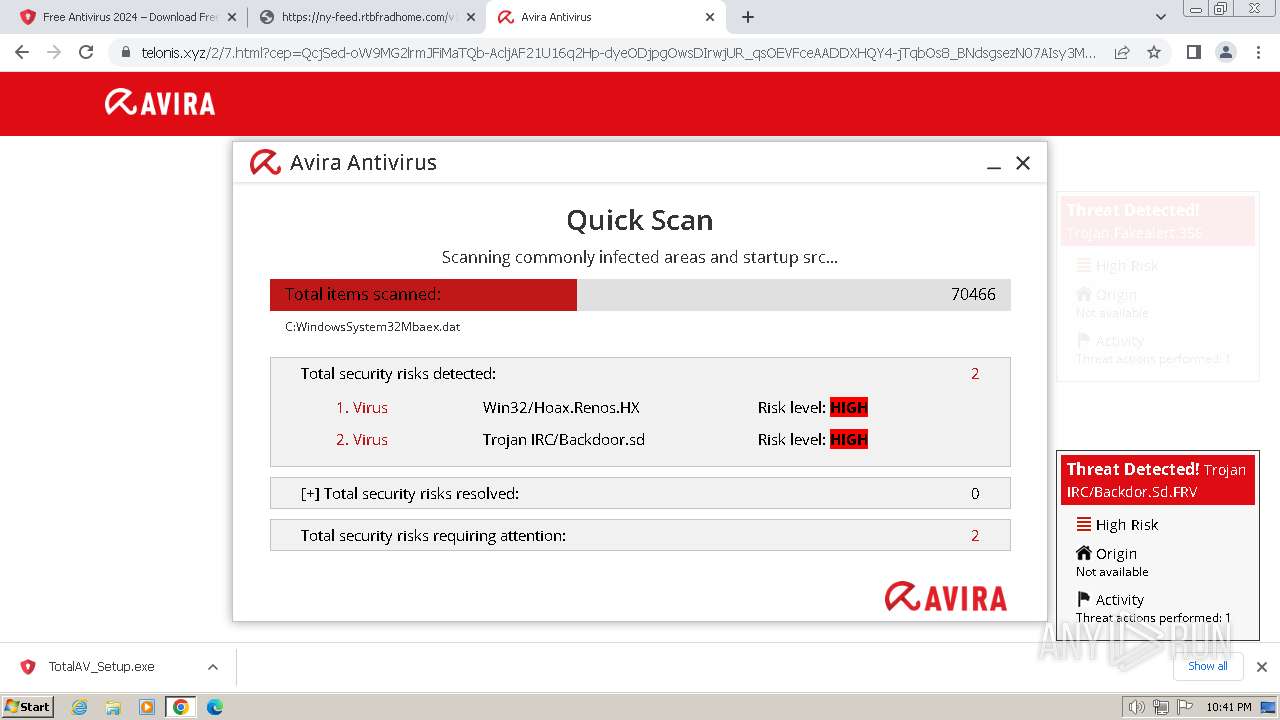This screenshot has width=1280, height=720.
Task: Click the browser forward arrow
Action: coord(54,52)
